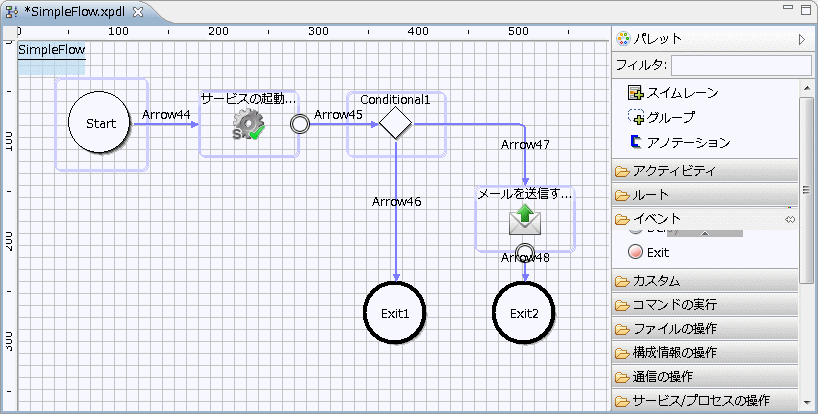Click into the フィルタ input field
This screenshot has height=414, width=818.
click(741, 66)
